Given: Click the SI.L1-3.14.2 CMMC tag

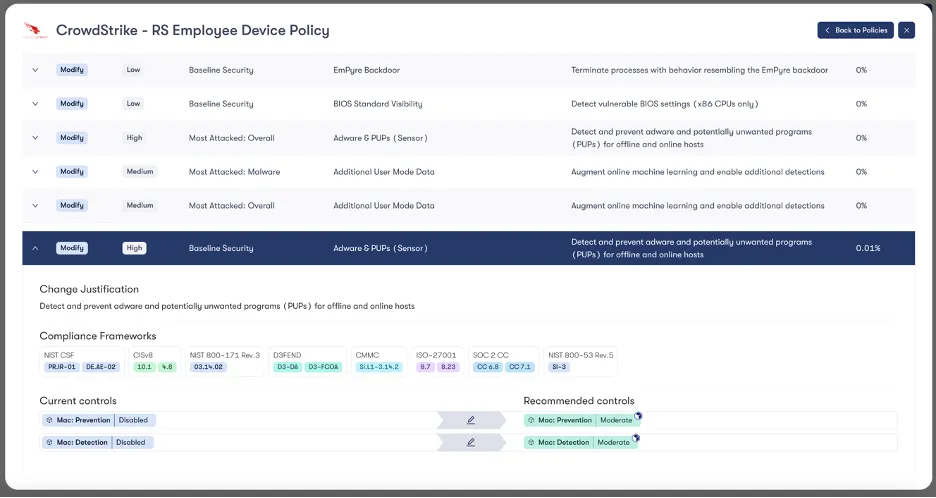Looking at the screenshot, I should pyautogui.click(x=379, y=367).
